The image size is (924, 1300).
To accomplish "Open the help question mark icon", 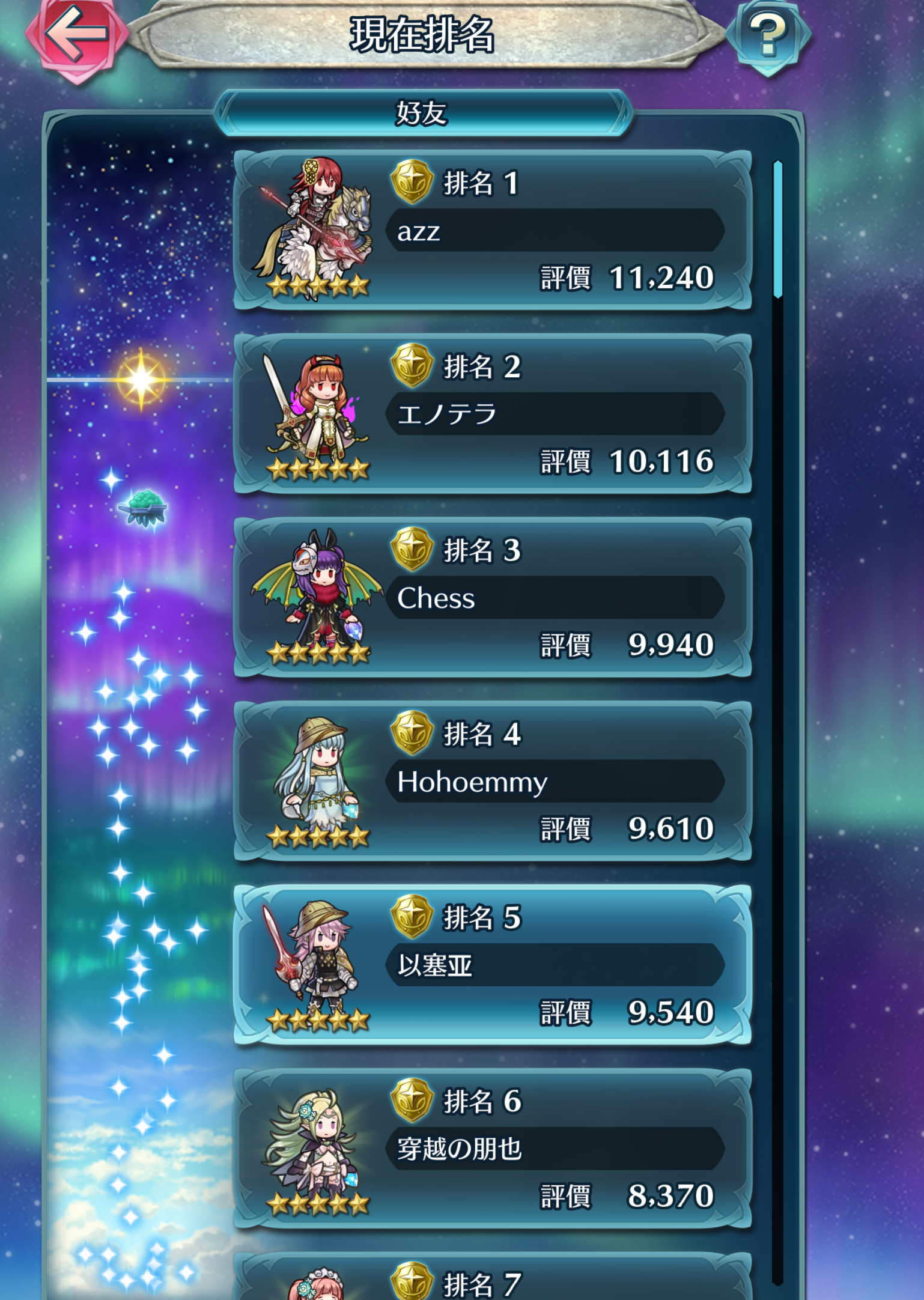I will [x=768, y=36].
